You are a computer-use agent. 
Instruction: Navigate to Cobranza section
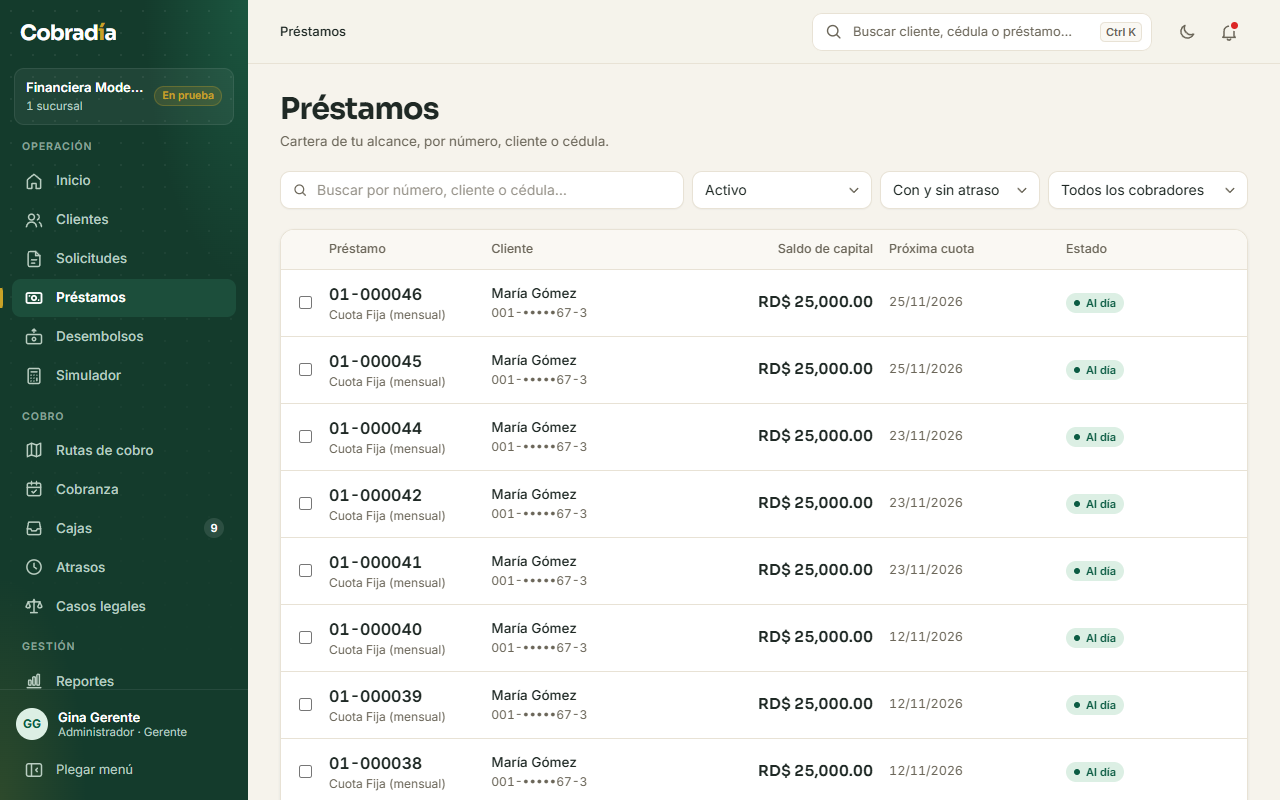tap(124, 490)
